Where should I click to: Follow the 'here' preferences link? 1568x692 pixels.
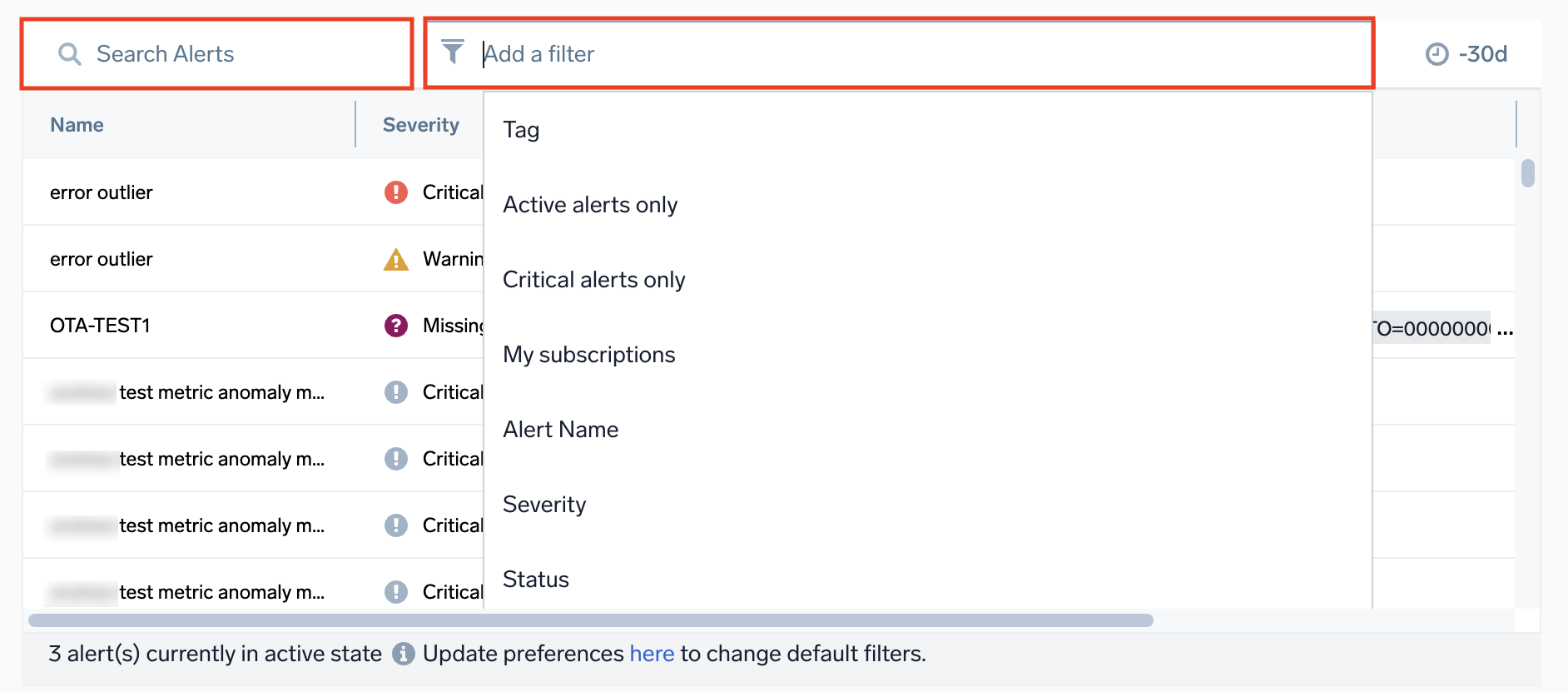tap(652, 654)
